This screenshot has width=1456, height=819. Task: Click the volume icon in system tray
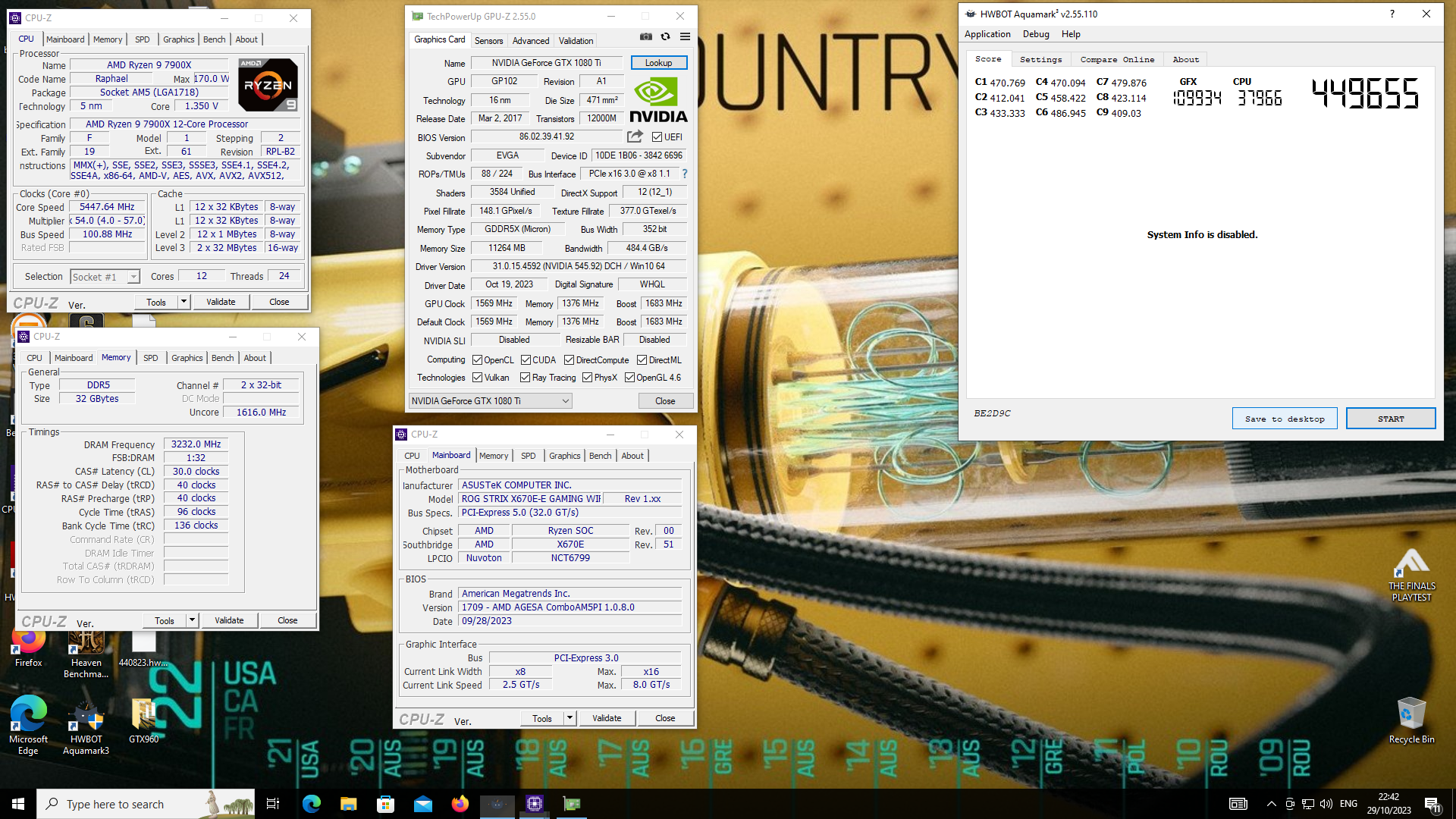click(1326, 804)
